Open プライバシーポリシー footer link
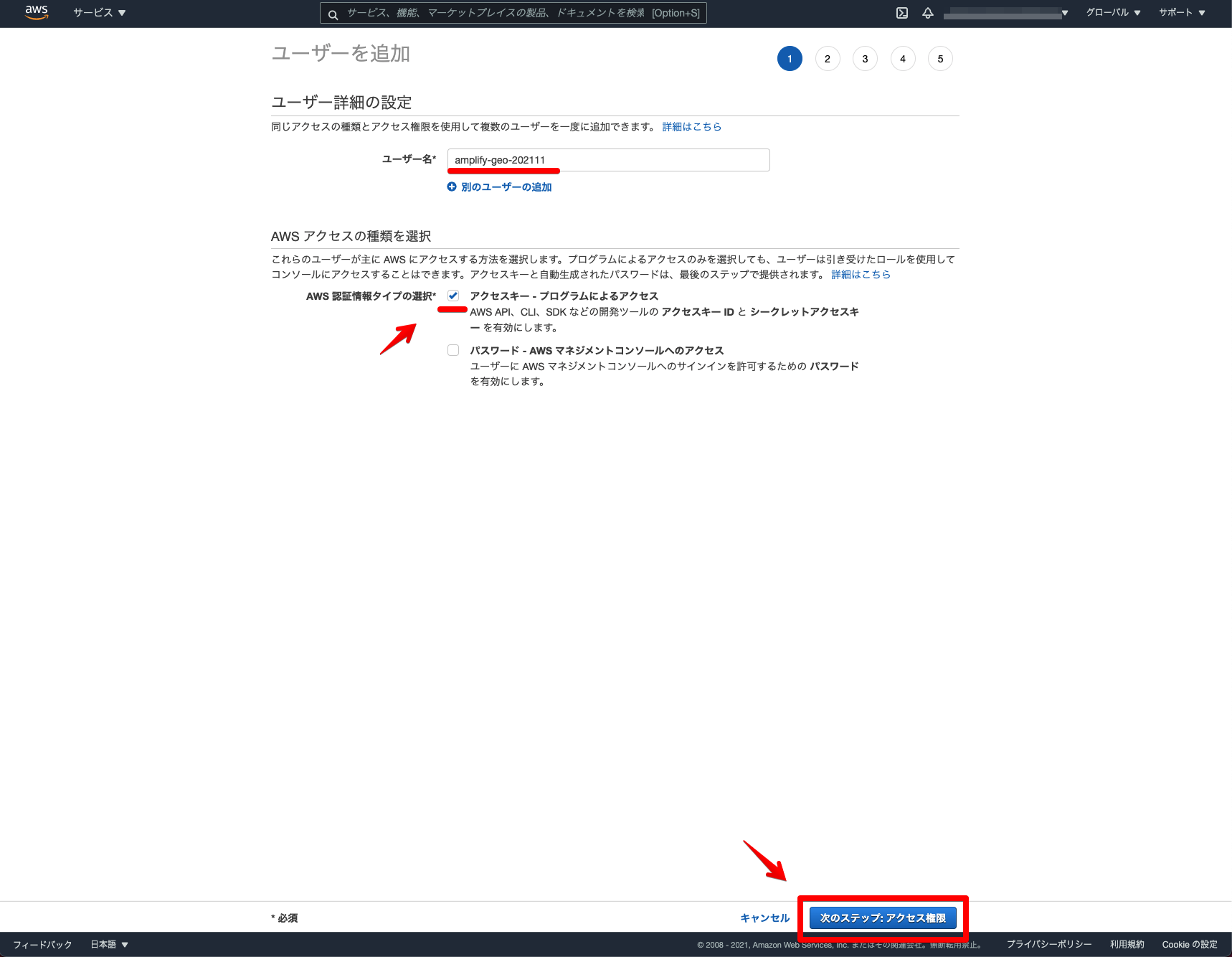Image resolution: width=1232 pixels, height=957 pixels. (x=1049, y=945)
